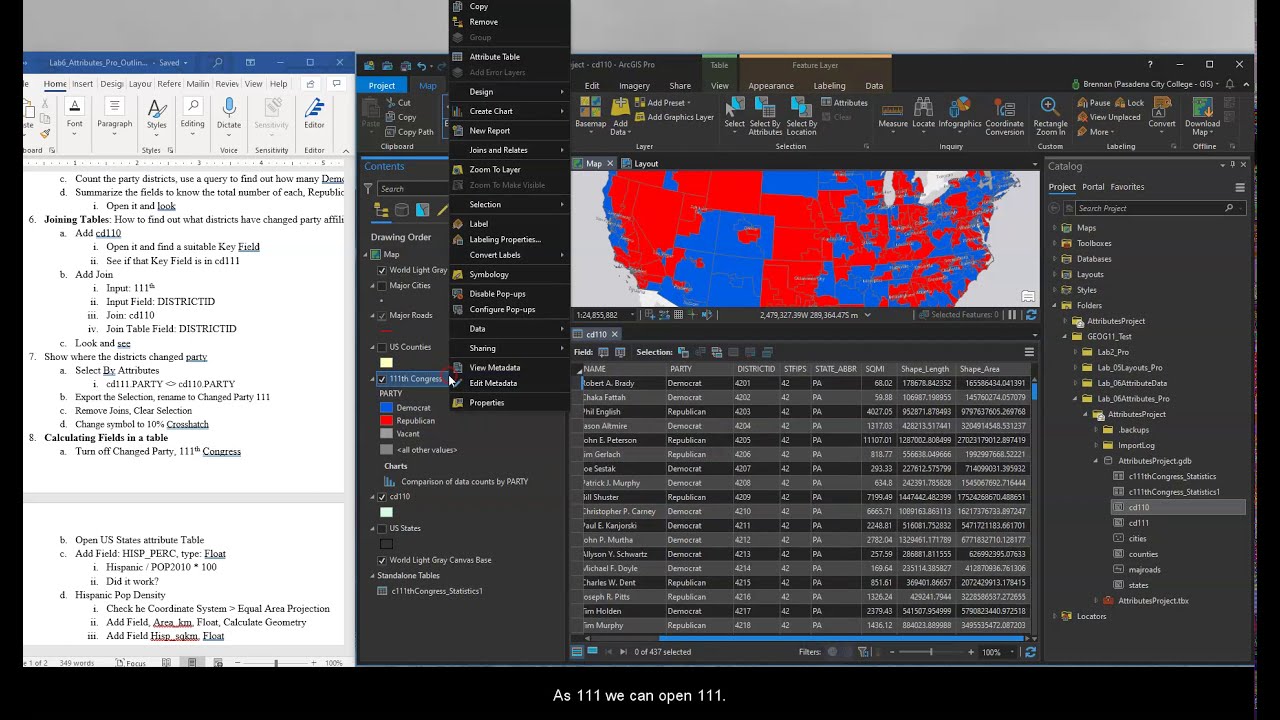Screen dimensions: 1280x720
Task: Click the red Republican symbol swatch
Action: pyautogui.click(x=386, y=421)
